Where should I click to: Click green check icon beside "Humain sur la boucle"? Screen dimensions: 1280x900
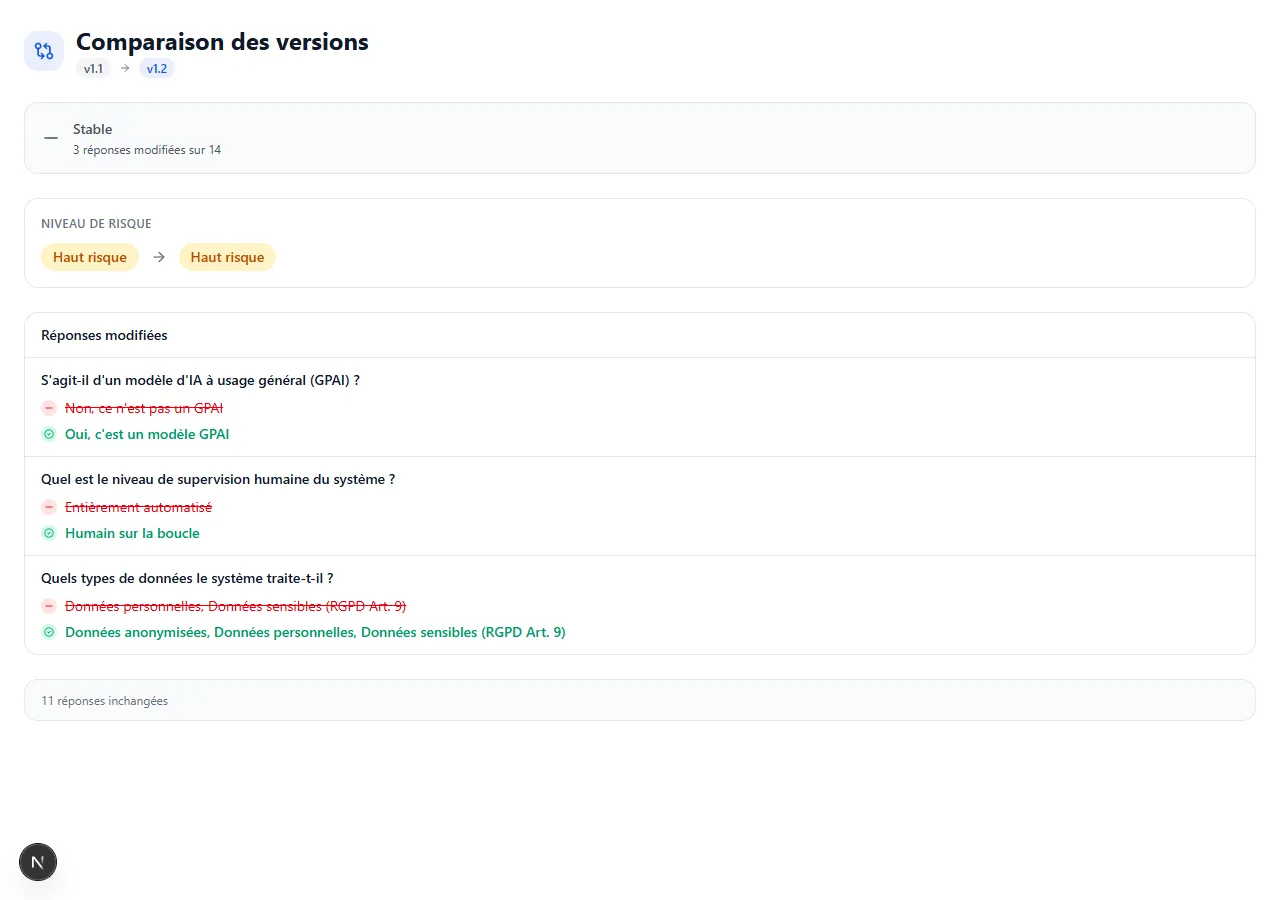coord(49,533)
